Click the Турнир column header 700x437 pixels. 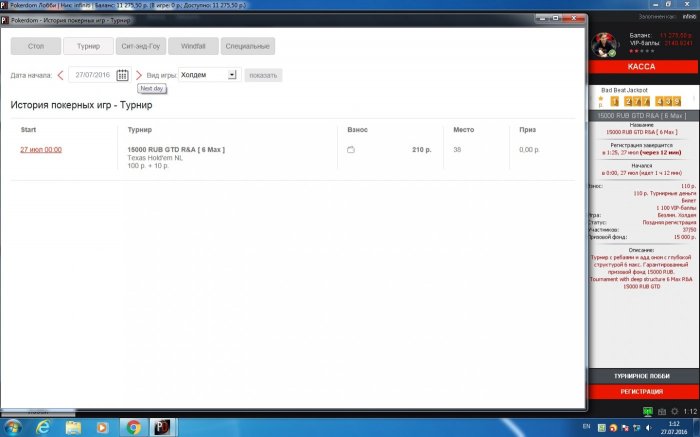(140, 129)
